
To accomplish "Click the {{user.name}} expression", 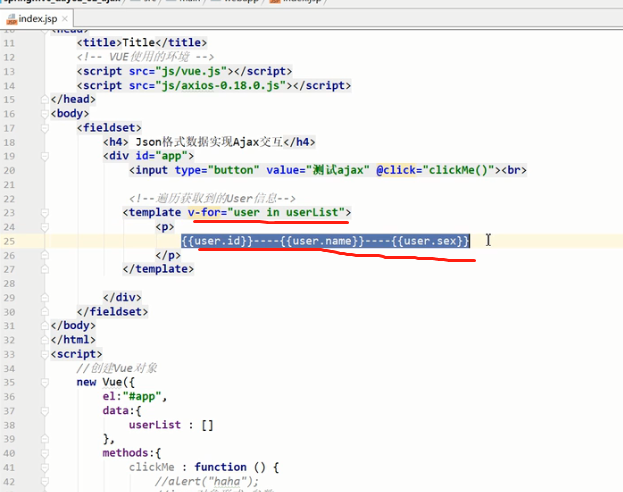I will 322,241.
